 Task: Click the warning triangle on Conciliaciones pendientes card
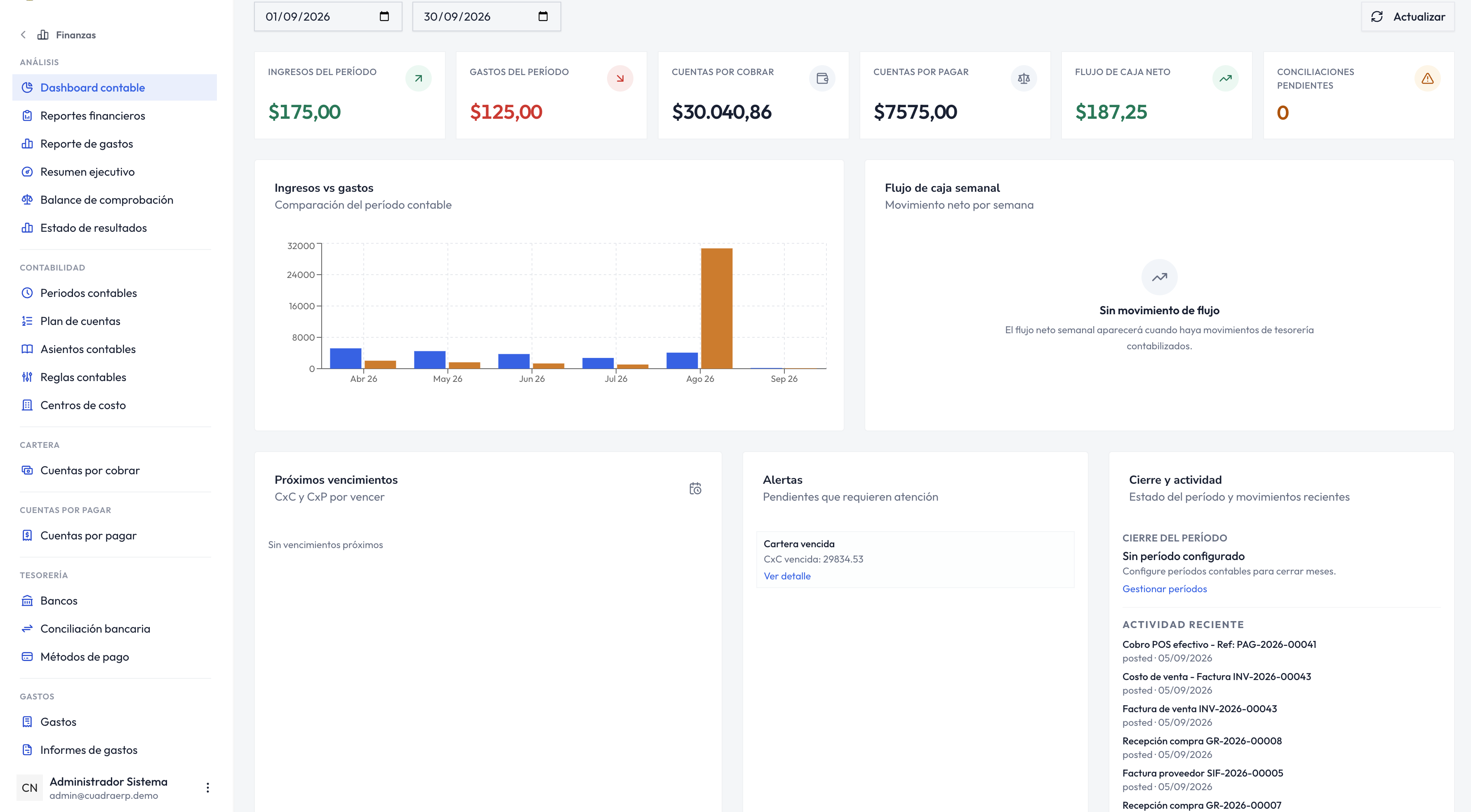tap(1428, 78)
